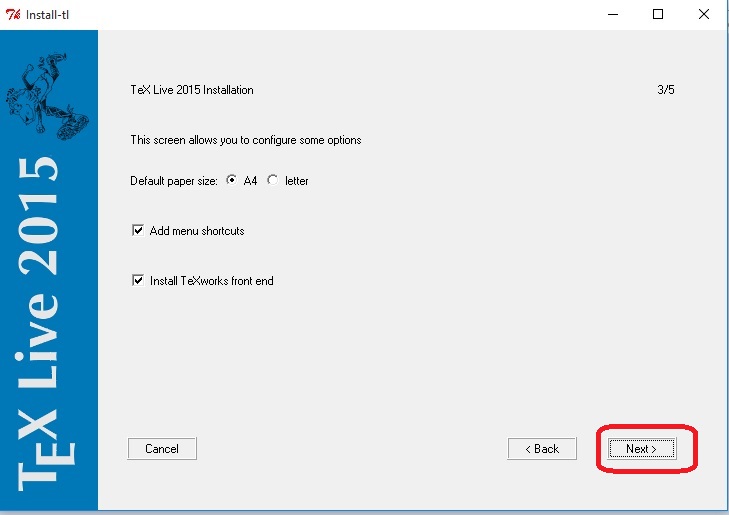
Task: Select A4 radio button for paper size
Action: click(232, 181)
